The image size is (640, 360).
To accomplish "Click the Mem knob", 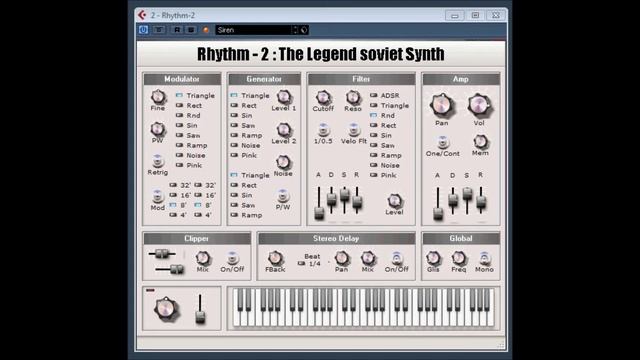I will pos(480,142).
